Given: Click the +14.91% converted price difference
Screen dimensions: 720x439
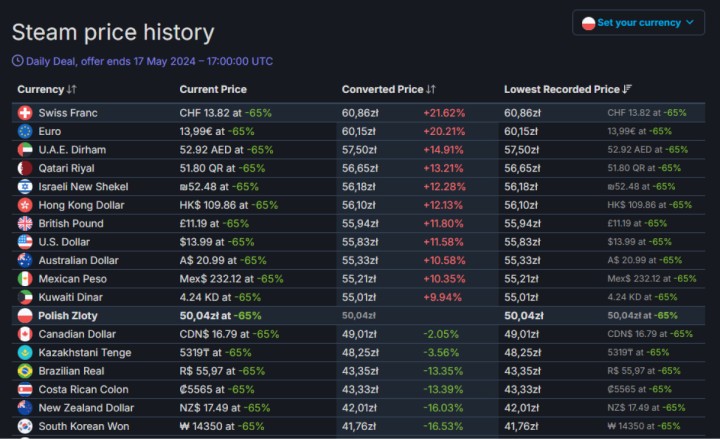Looking at the screenshot, I should tap(443, 150).
